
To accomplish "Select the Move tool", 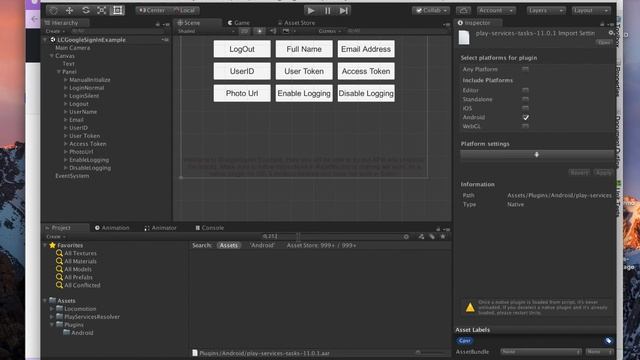I will pyautogui.click(x=69, y=10).
